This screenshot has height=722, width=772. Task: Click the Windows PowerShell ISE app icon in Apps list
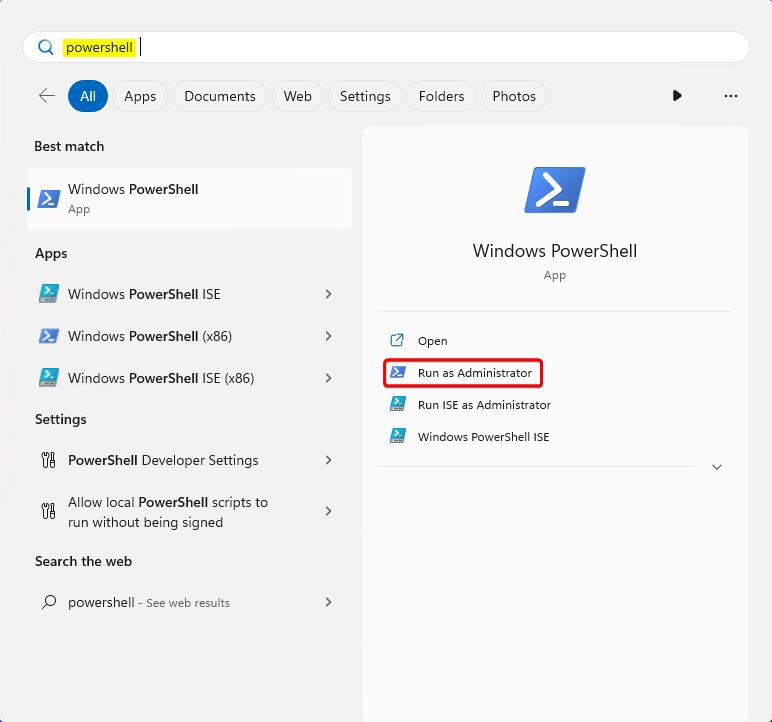point(48,294)
